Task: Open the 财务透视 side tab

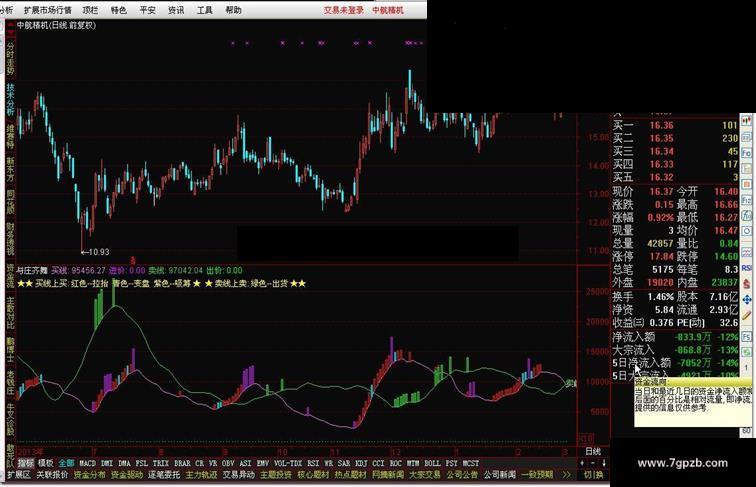Action: (x=10, y=238)
